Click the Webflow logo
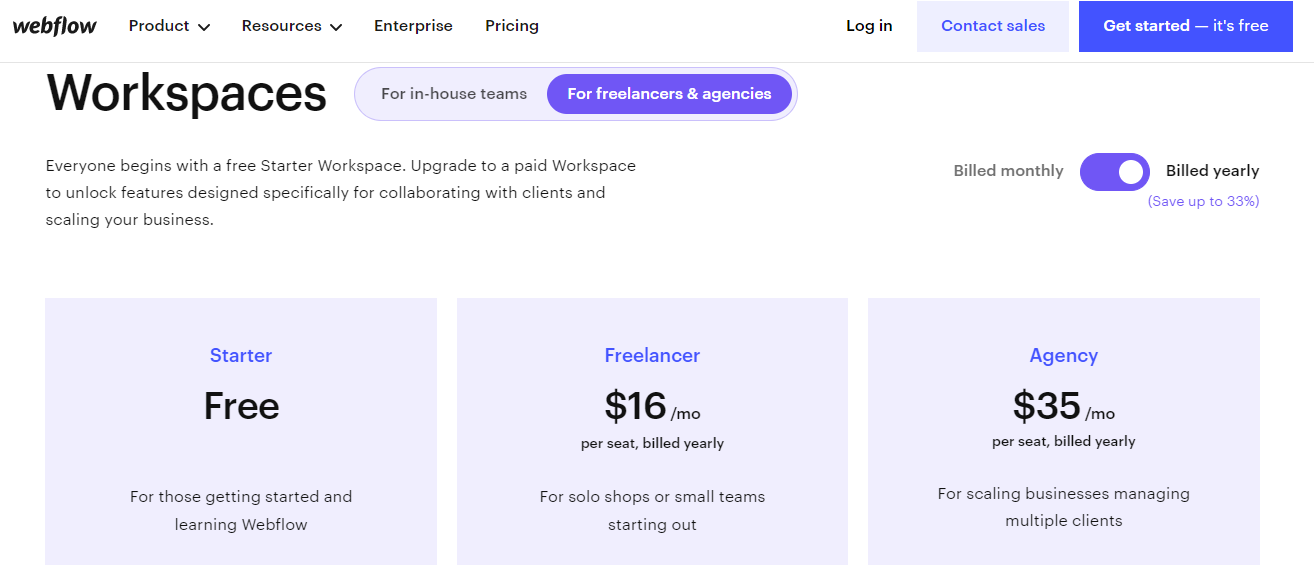Screen dimensions: 1314x565 (x=55, y=26)
